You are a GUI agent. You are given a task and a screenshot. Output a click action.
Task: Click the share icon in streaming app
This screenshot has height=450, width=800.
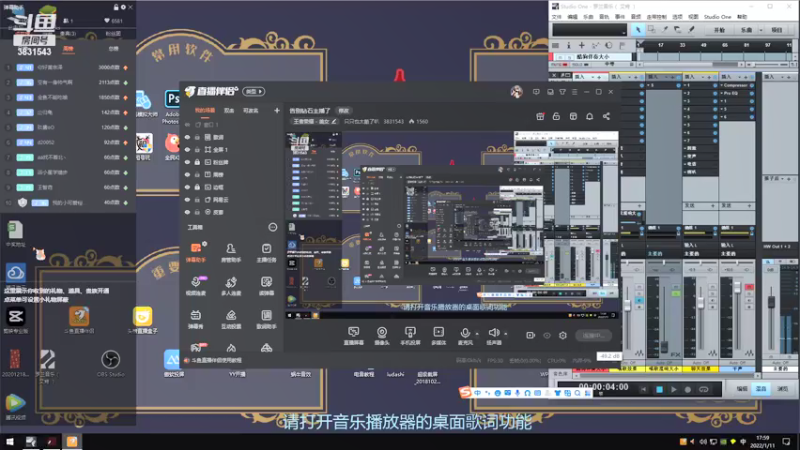click(x=606, y=116)
